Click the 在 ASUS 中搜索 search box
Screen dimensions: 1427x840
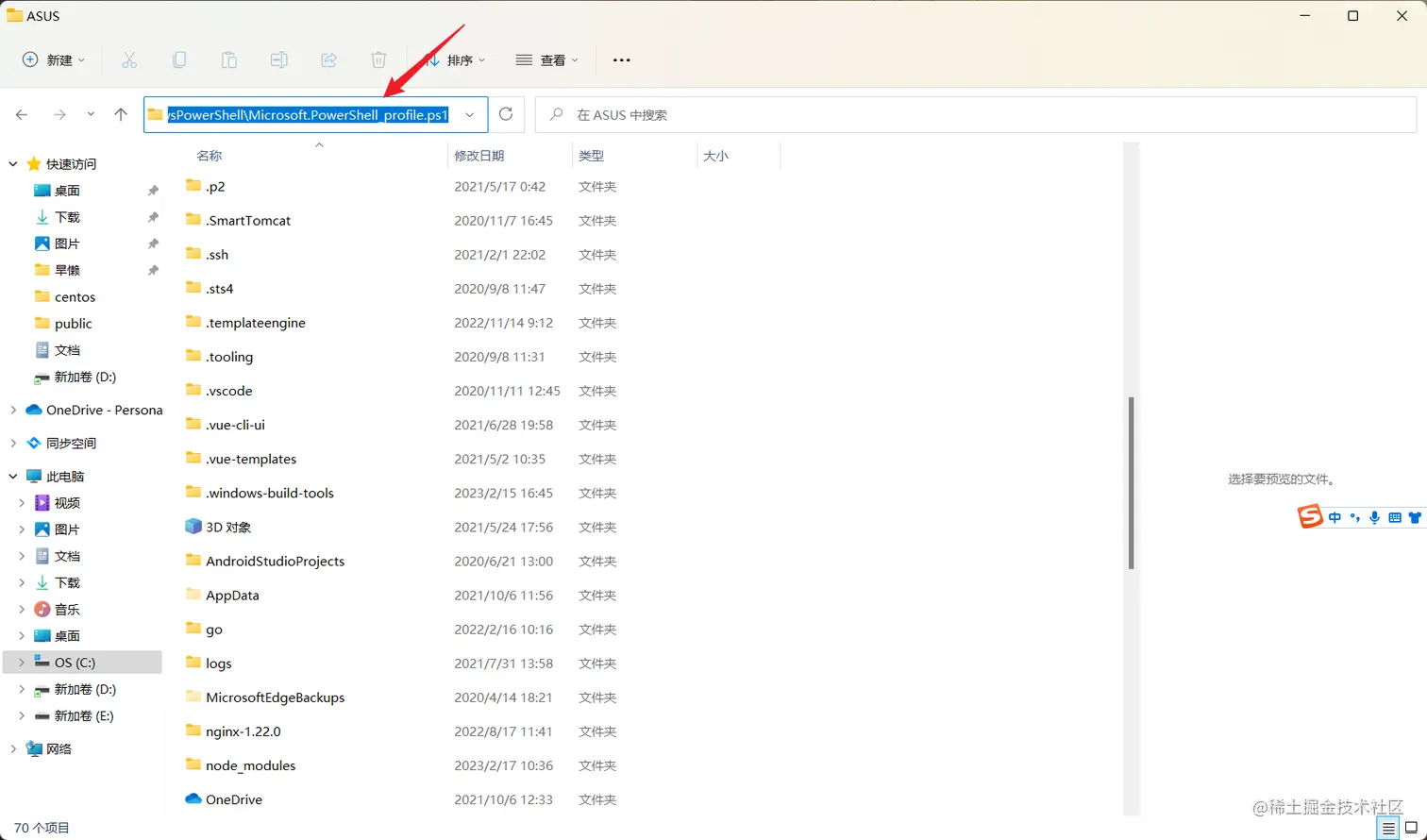(x=976, y=115)
